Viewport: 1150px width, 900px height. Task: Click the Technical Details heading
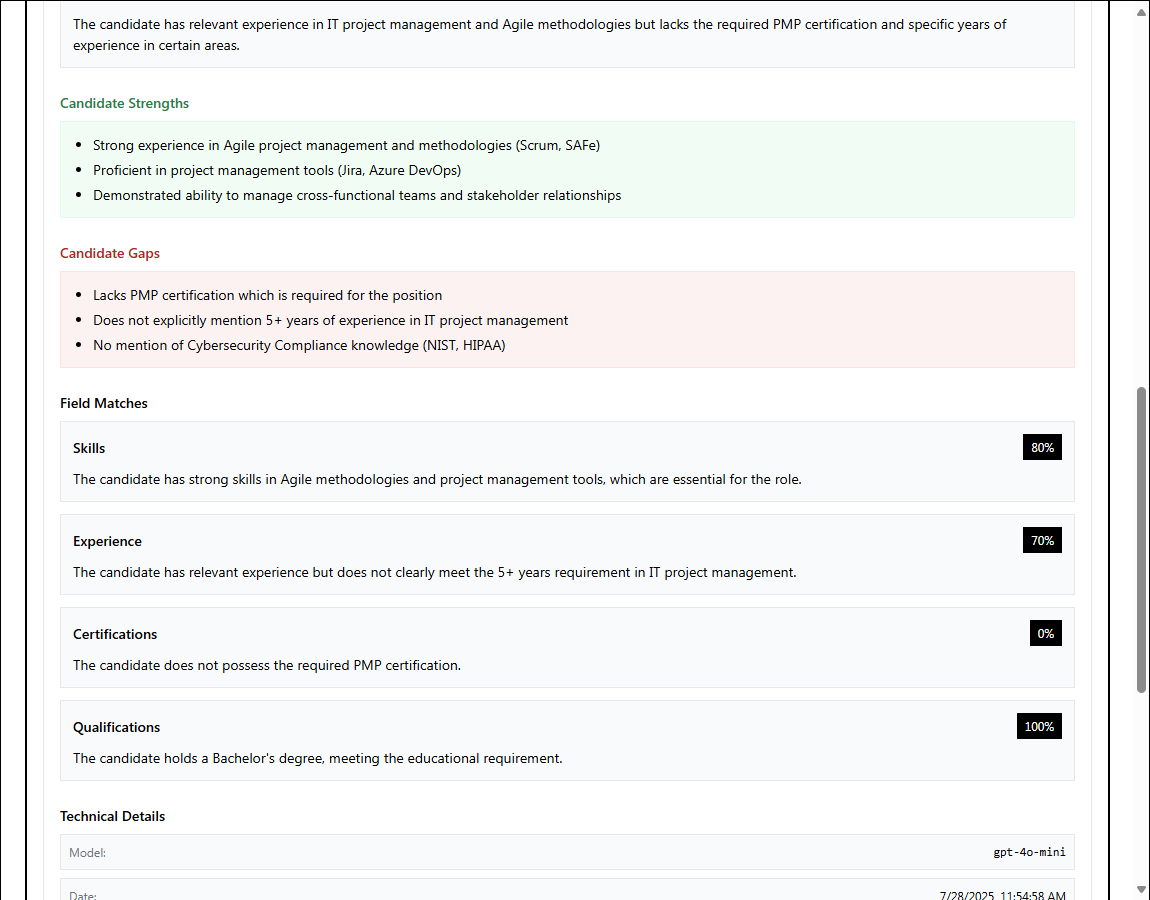[112, 816]
